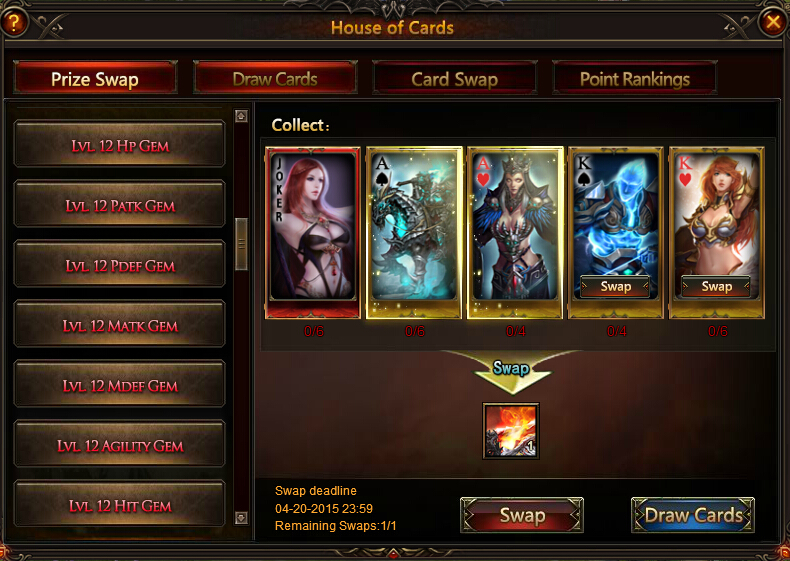
Task: Choose Lvl 12 Agility Gem prize
Action: click(119, 444)
